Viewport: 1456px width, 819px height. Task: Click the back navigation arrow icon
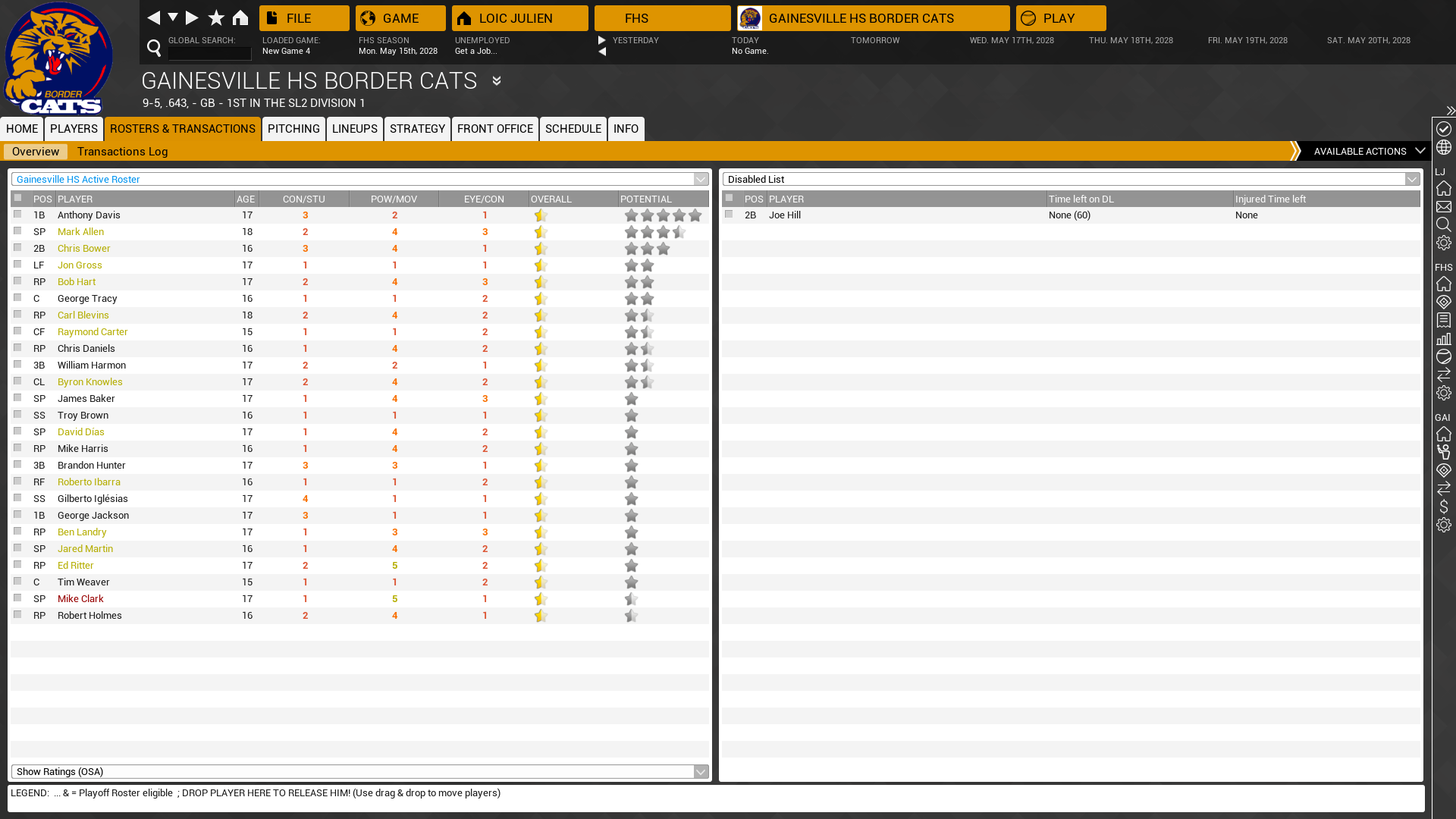153,17
